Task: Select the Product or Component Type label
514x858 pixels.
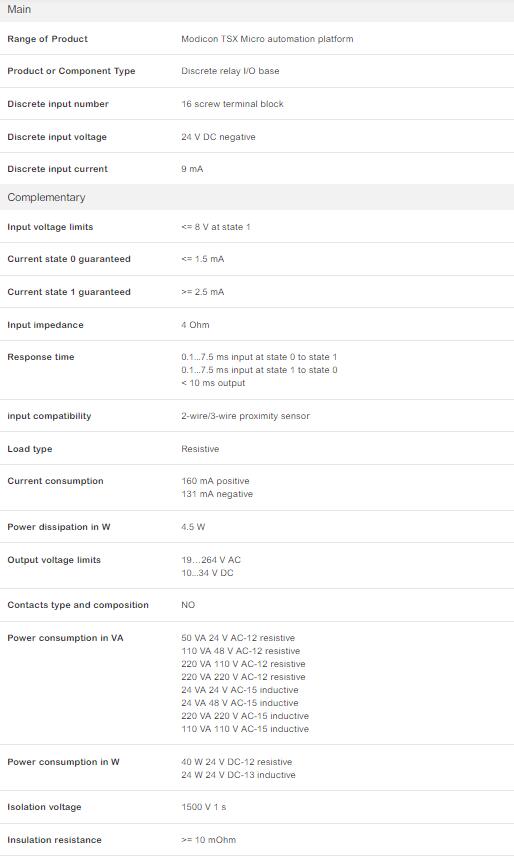Action: (71, 71)
